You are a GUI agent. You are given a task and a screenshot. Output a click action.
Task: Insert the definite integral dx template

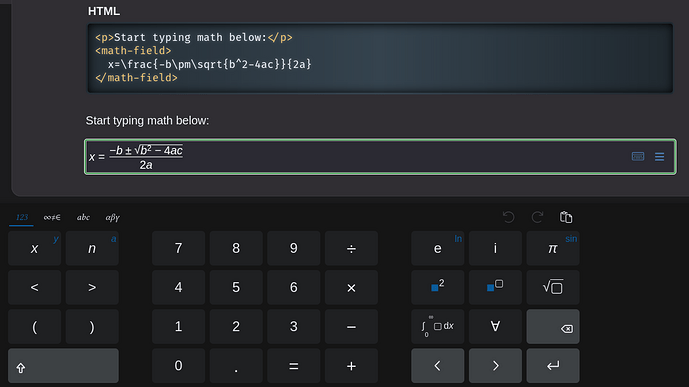(x=438, y=327)
